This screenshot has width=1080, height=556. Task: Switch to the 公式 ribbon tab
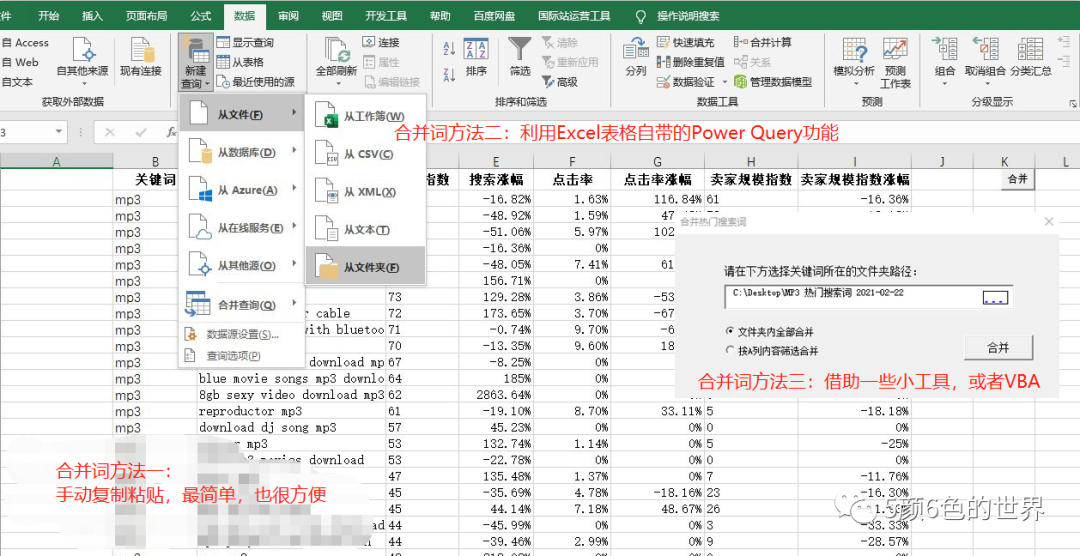pos(200,15)
